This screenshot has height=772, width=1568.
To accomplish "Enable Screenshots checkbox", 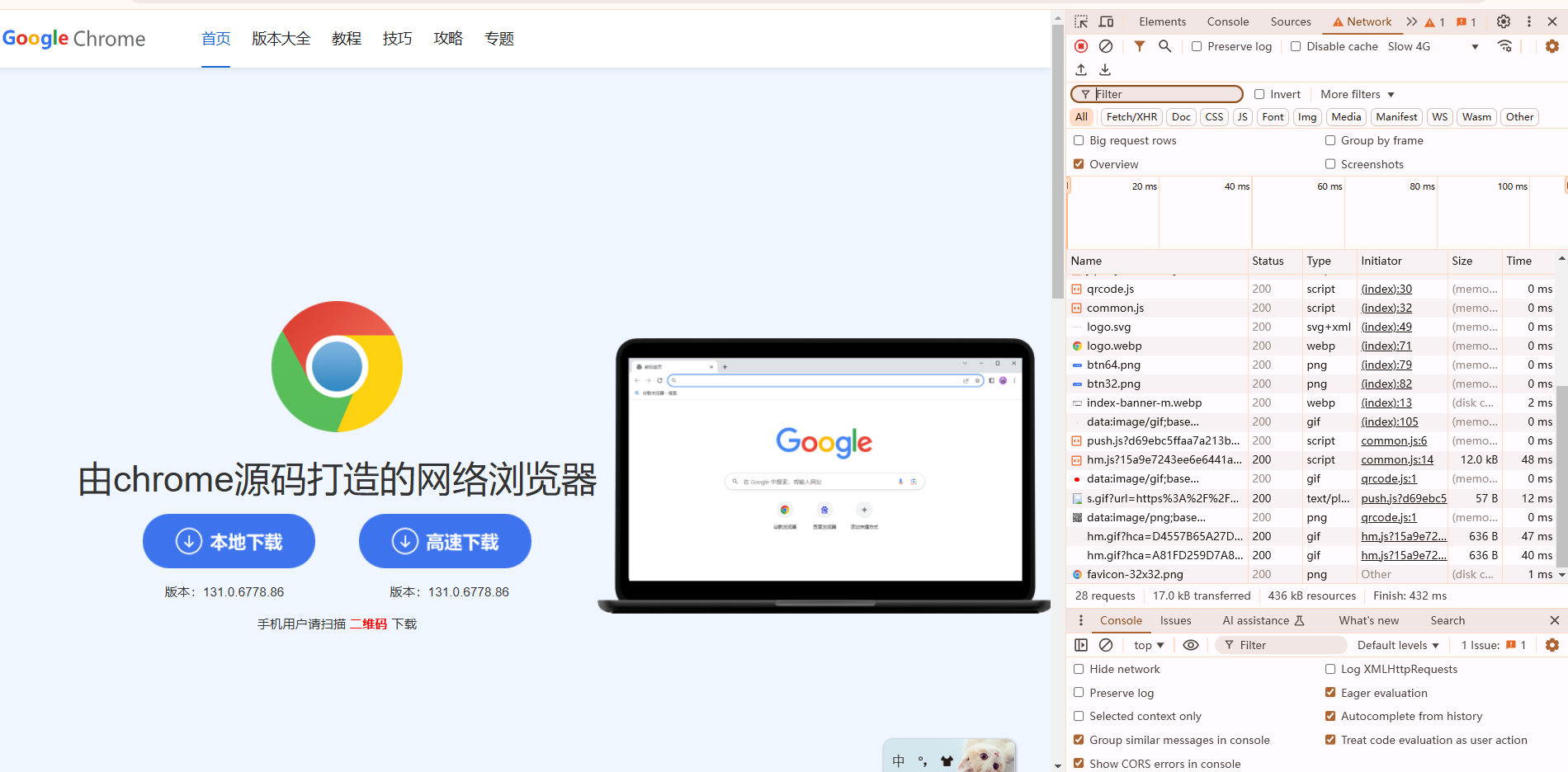I will [x=1330, y=164].
